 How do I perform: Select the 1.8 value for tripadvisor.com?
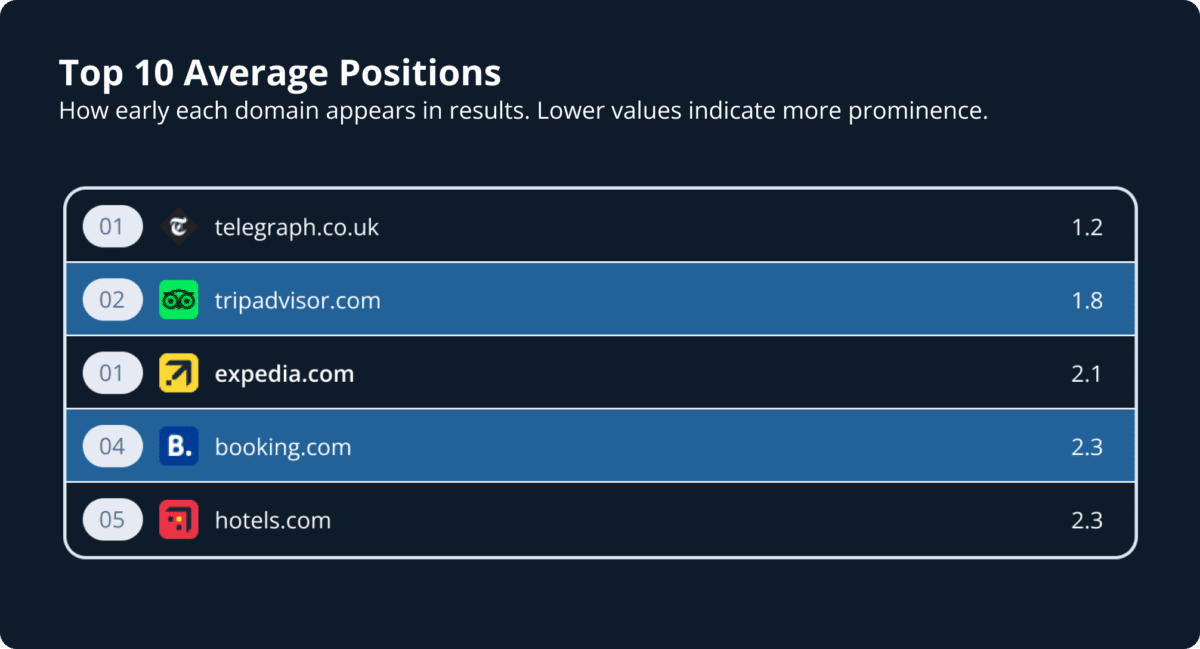pyautogui.click(x=1087, y=300)
